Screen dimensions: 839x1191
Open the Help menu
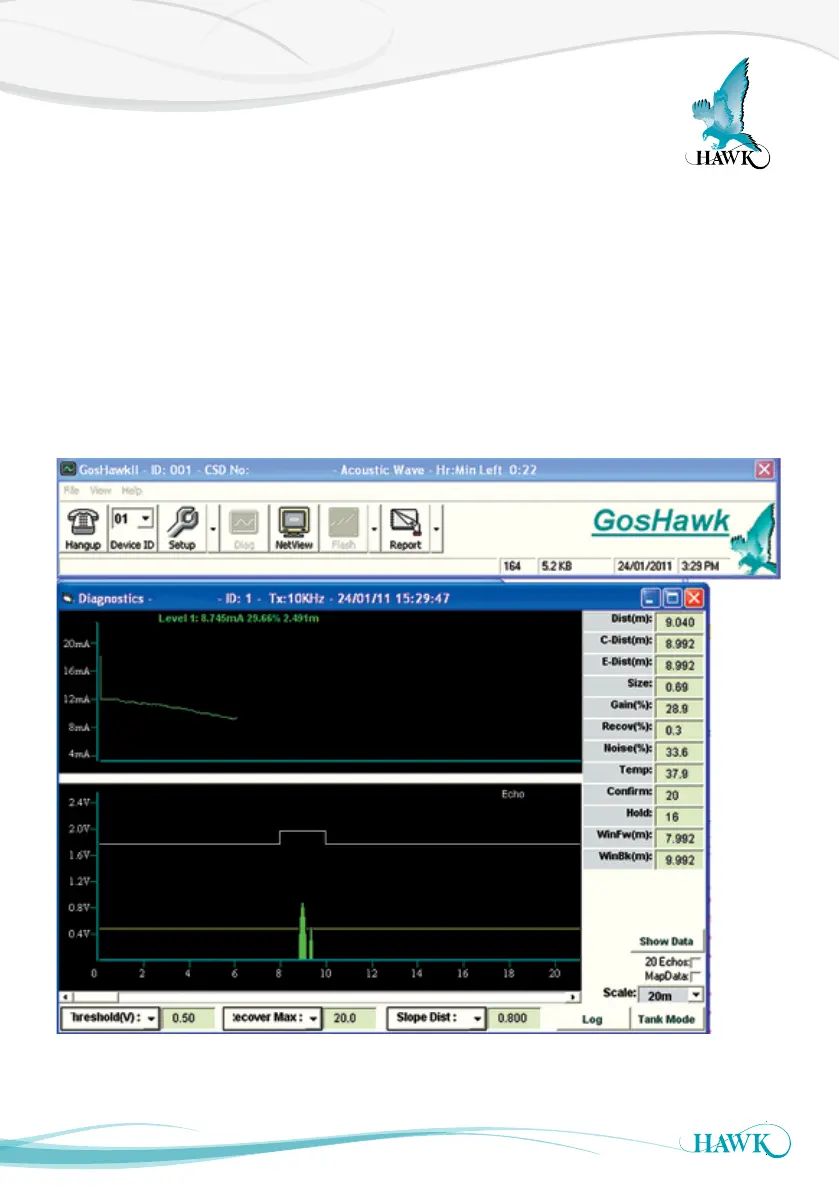pyautogui.click(x=132, y=491)
